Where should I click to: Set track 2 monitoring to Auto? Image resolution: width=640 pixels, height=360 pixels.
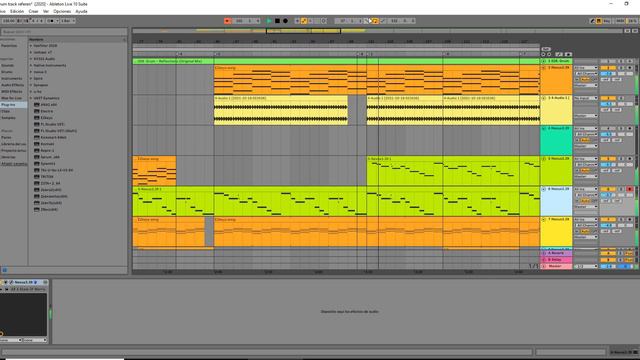click(585, 79)
